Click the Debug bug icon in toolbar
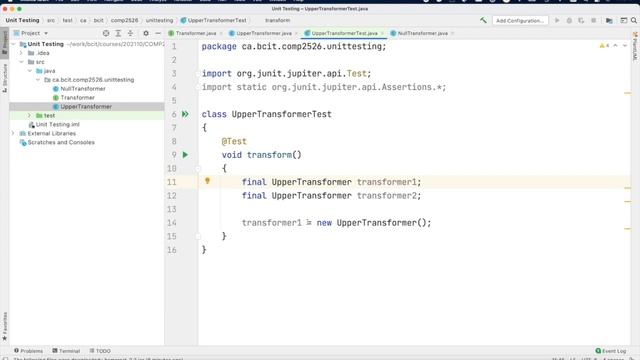The image size is (640, 360). 569,20
